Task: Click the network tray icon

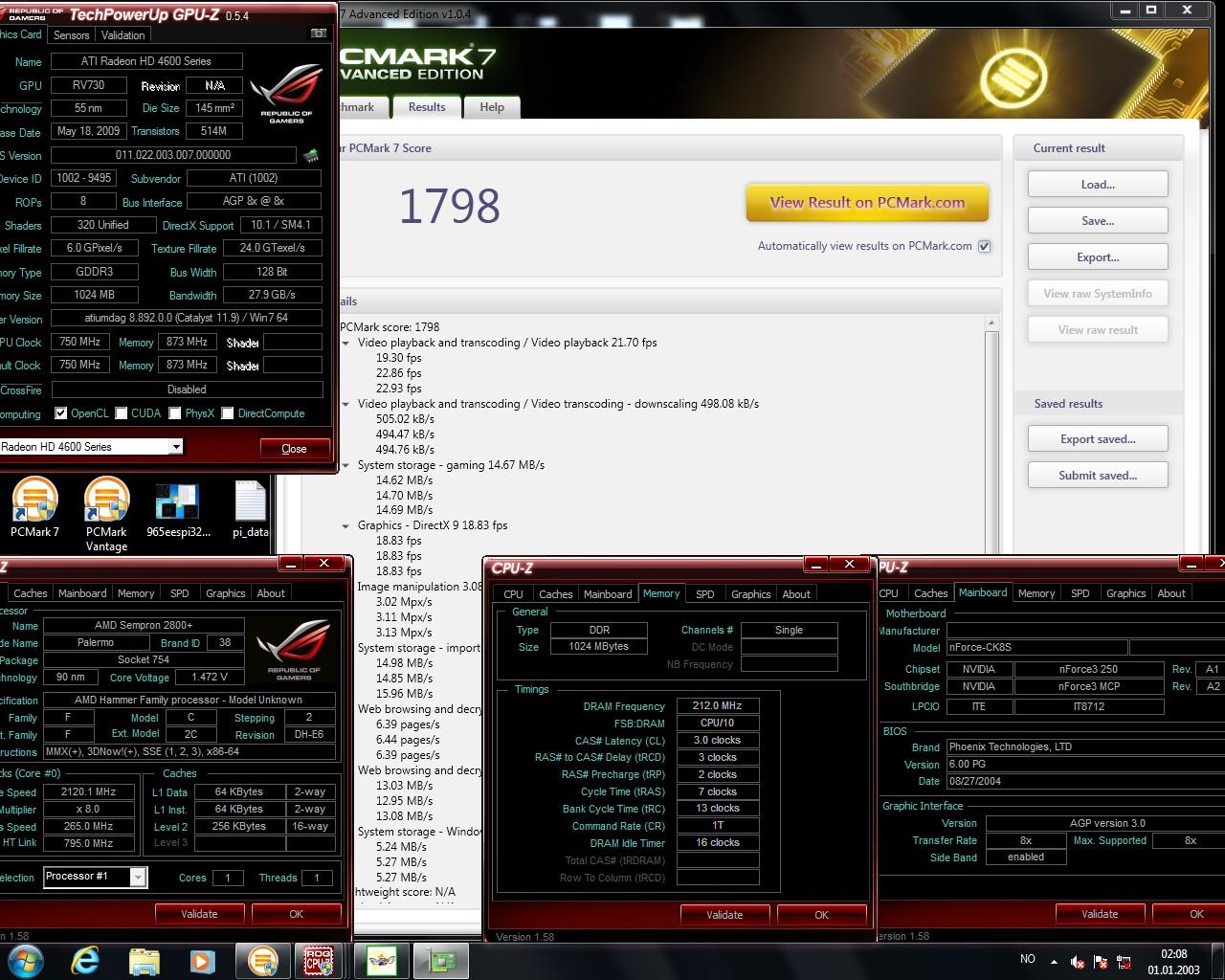Action: 1125,962
